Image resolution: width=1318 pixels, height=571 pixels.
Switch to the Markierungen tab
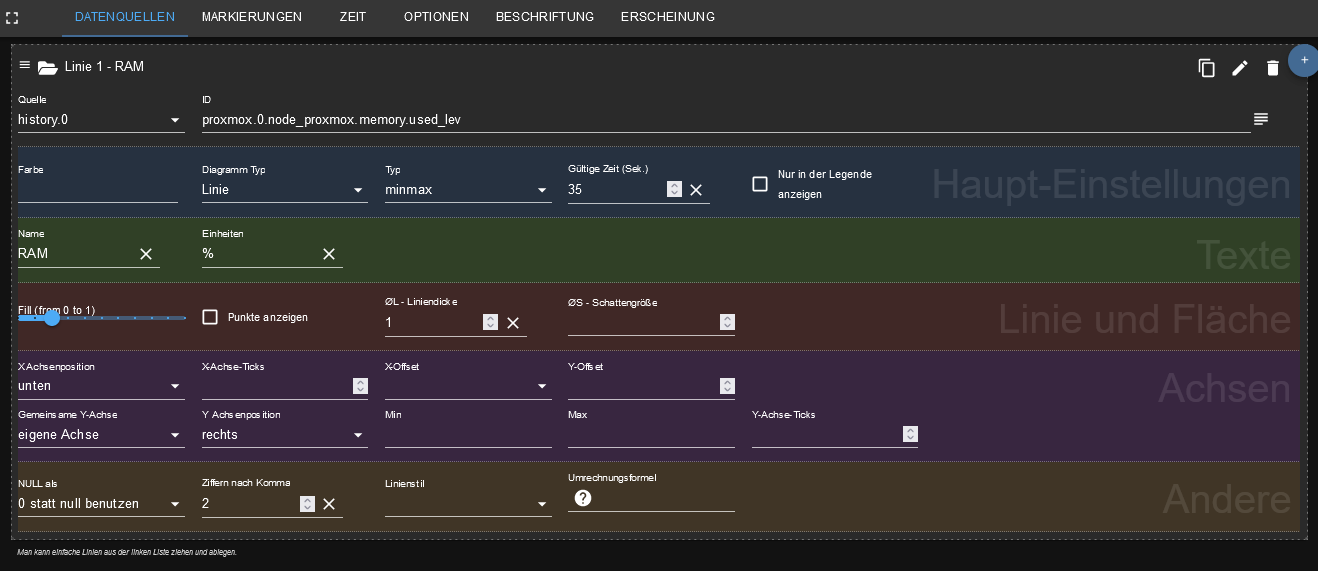pos(252,17)
